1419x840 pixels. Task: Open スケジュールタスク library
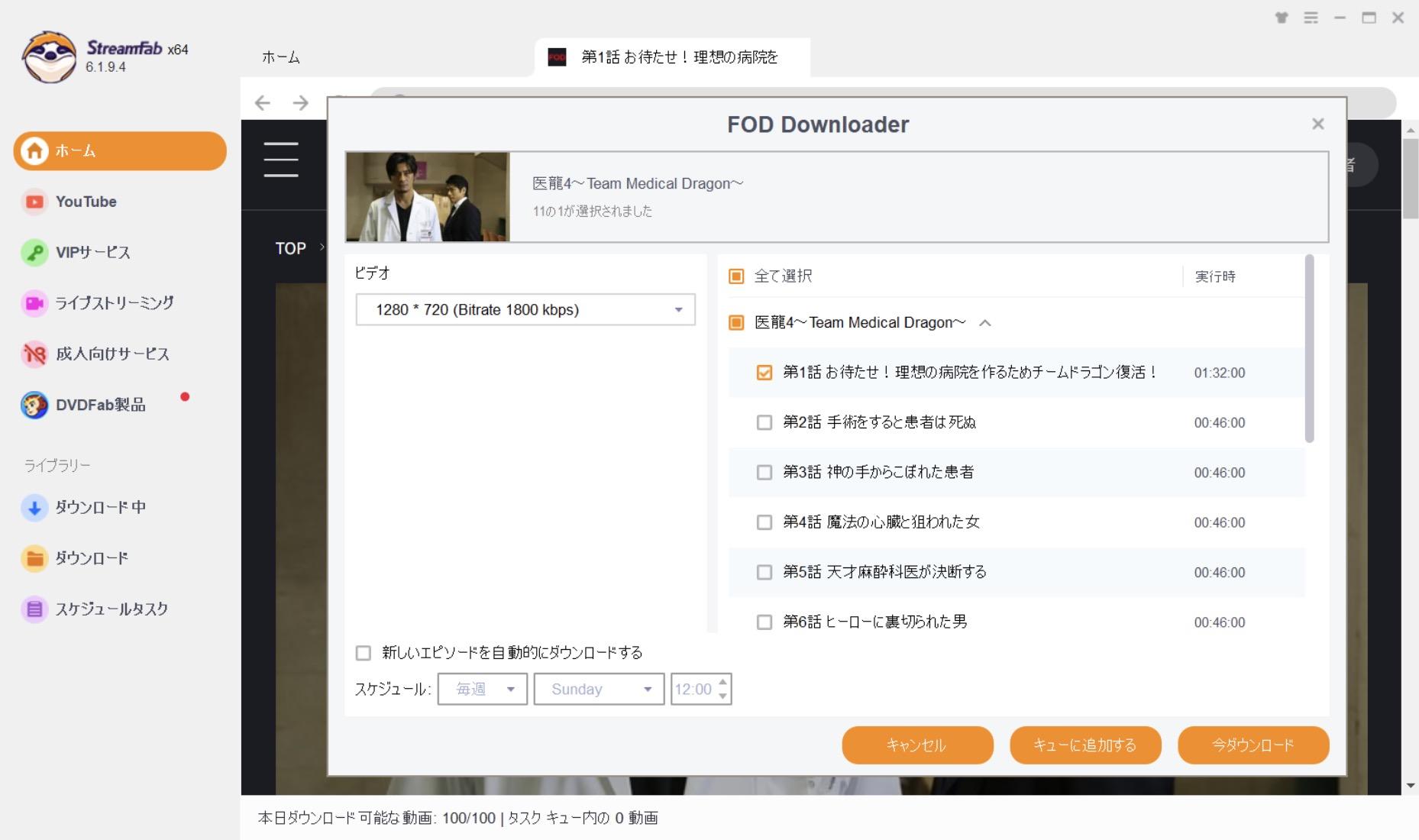pyautogui.click(x=95, y=609)
